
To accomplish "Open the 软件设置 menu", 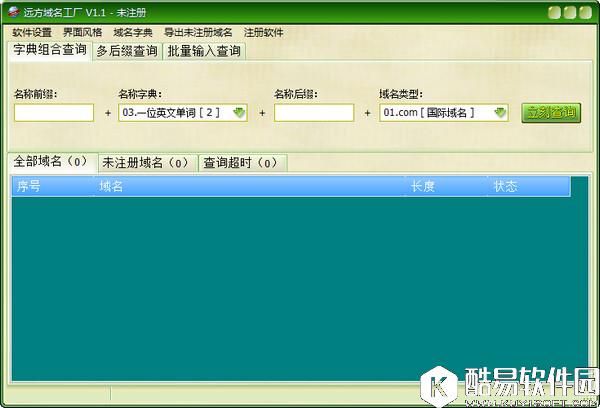I will coord(32,33).
